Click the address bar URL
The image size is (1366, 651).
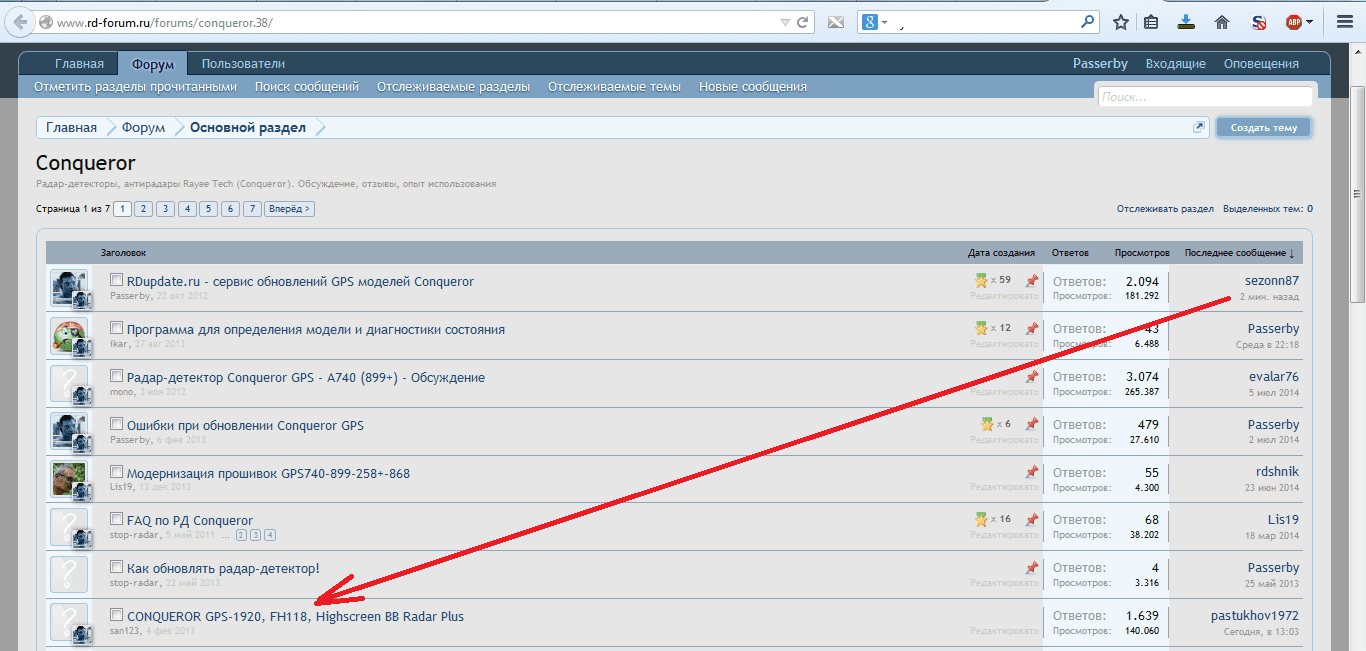point(164,21)
